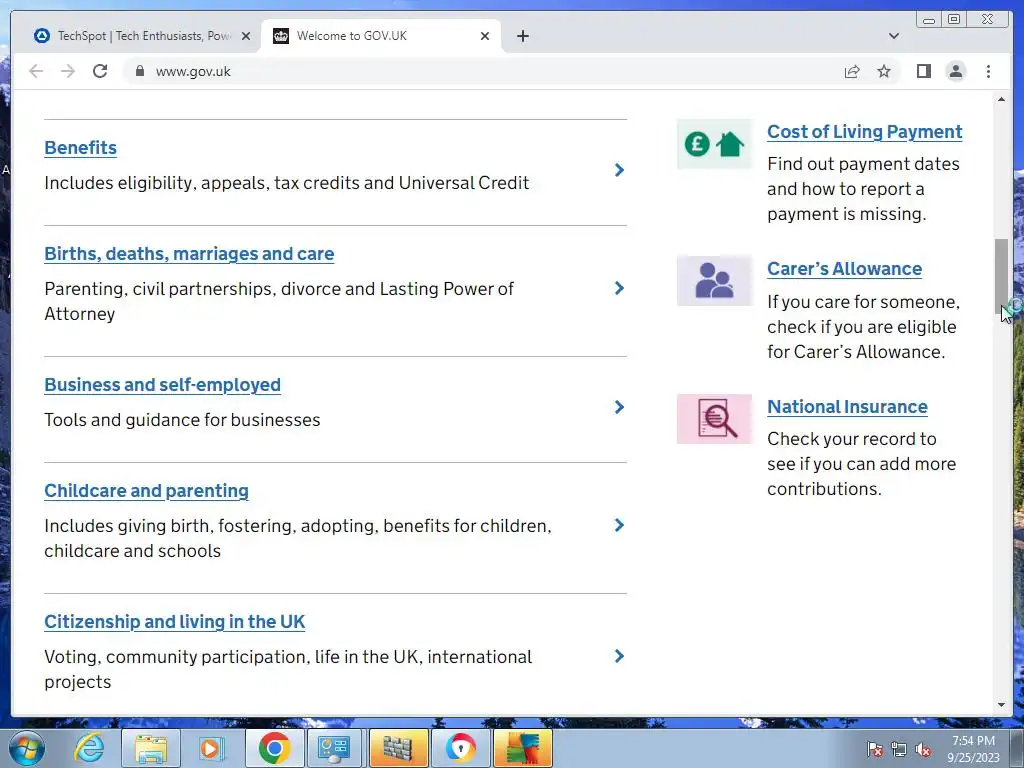
Task: Share this page icon in address bar
Action: point(852,71)
